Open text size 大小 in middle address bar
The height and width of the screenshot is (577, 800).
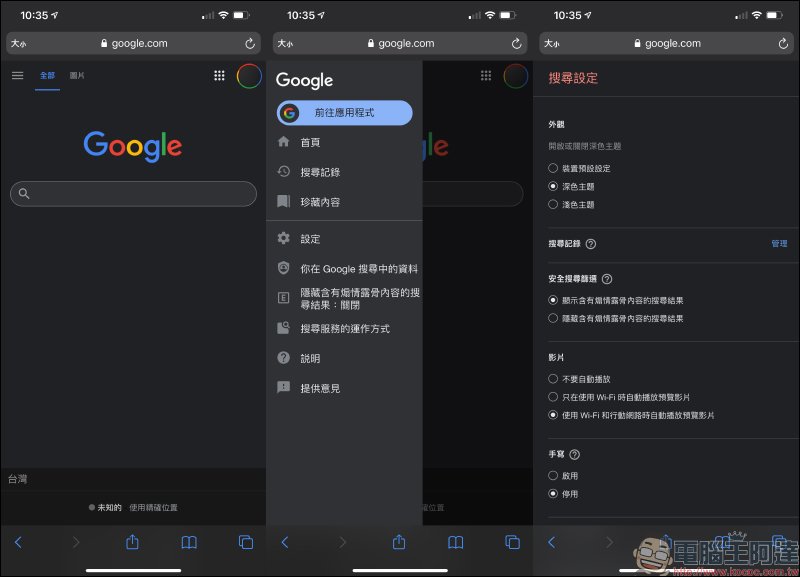[285, 43]
